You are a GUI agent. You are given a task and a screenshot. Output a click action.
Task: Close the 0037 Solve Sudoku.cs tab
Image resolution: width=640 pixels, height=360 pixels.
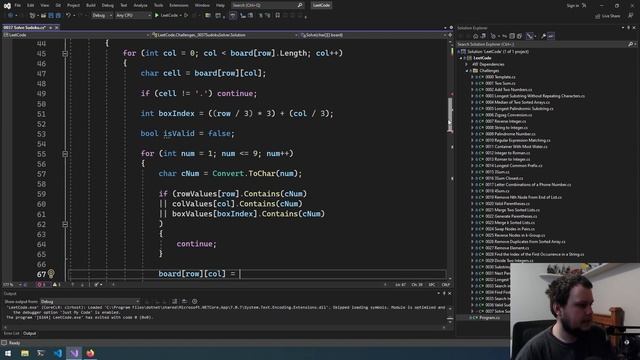57,27
